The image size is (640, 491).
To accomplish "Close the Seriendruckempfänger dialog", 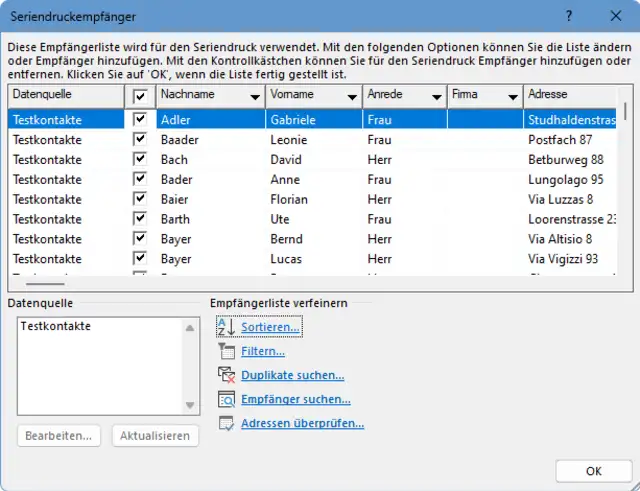I will [x=615, y=16].
